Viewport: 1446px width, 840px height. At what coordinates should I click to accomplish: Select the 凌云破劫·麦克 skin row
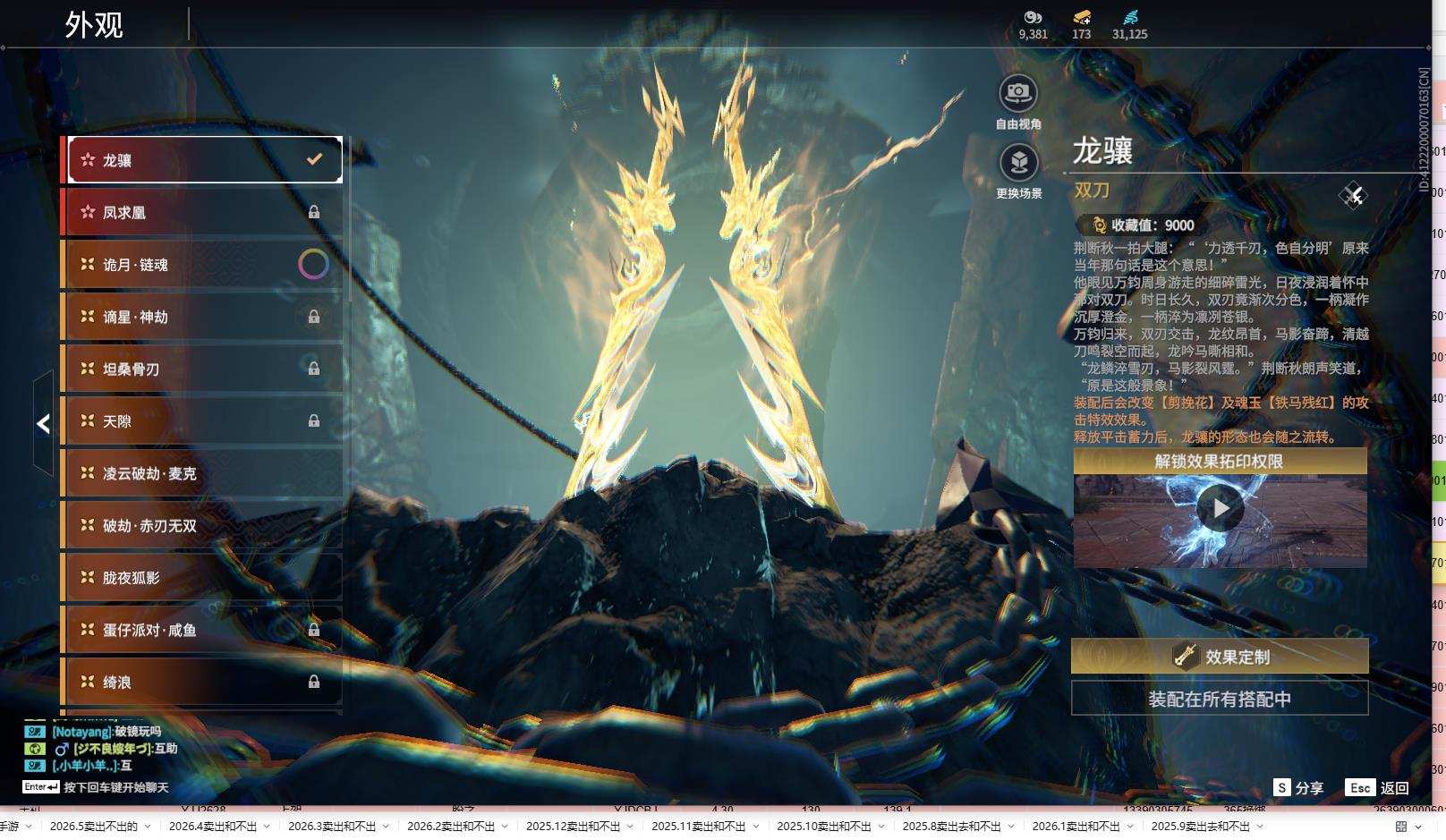[x=202, y=473]
